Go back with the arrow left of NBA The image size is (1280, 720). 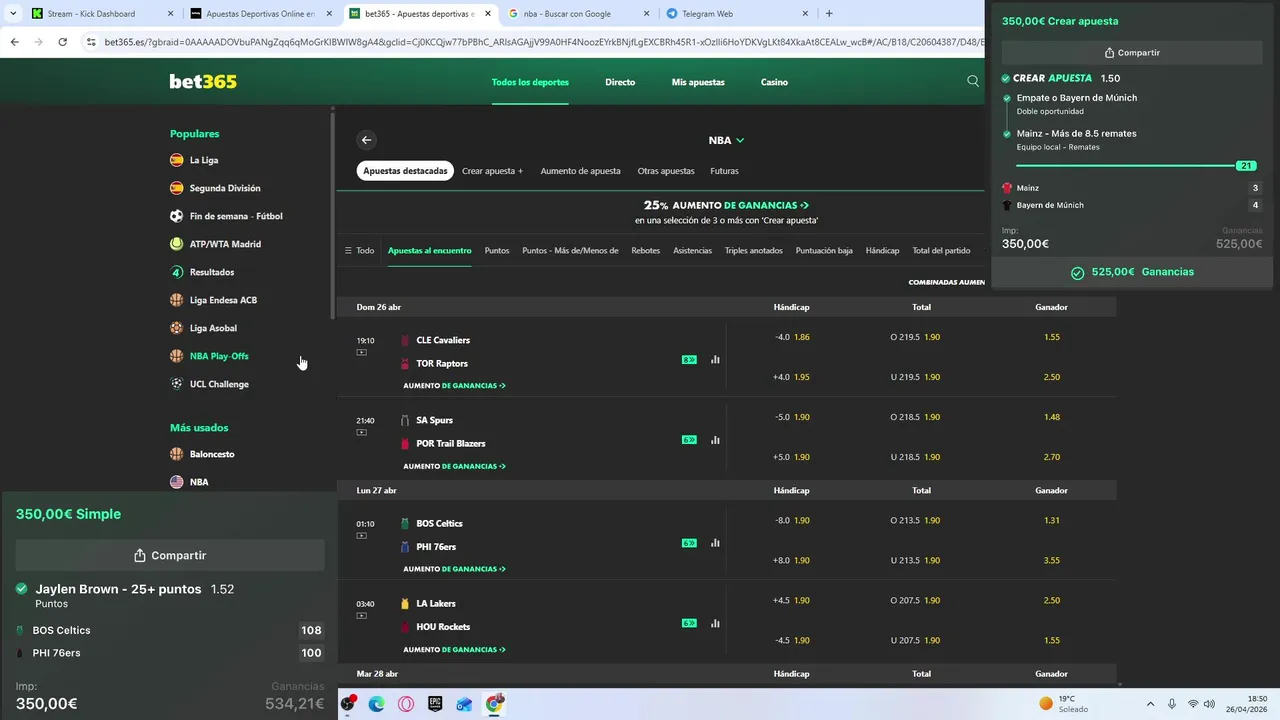[366, 140]
